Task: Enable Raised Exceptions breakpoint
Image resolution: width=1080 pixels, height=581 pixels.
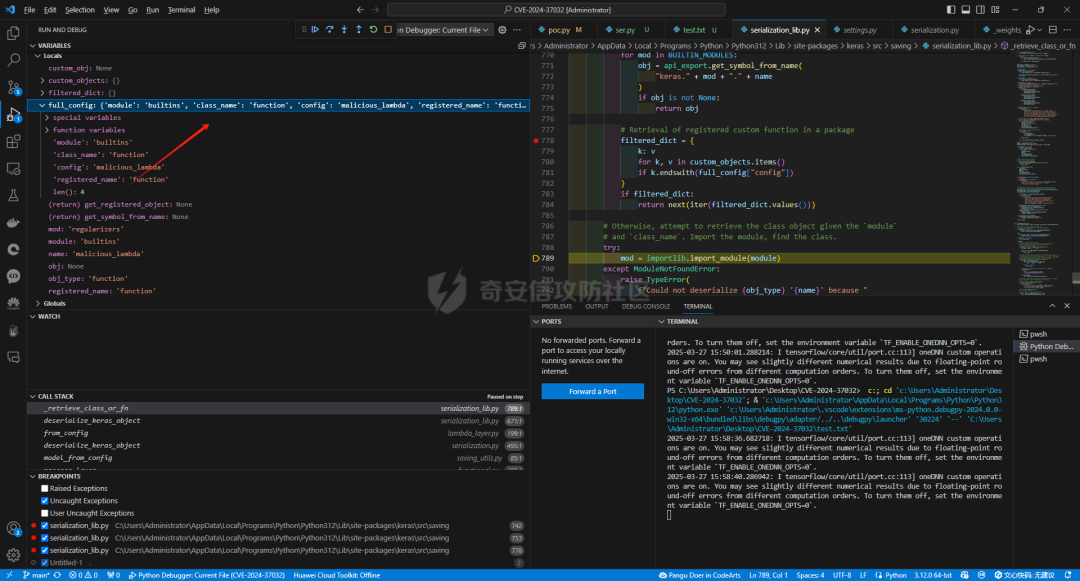Action: point(45,488)
